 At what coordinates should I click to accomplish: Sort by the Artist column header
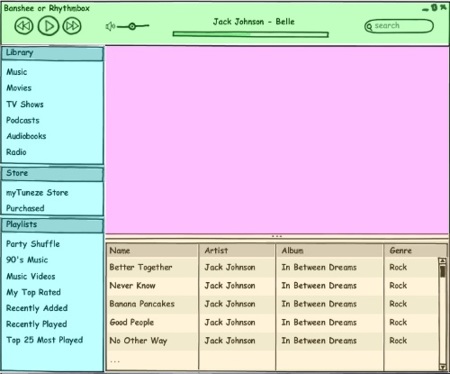tap(237, 251)
